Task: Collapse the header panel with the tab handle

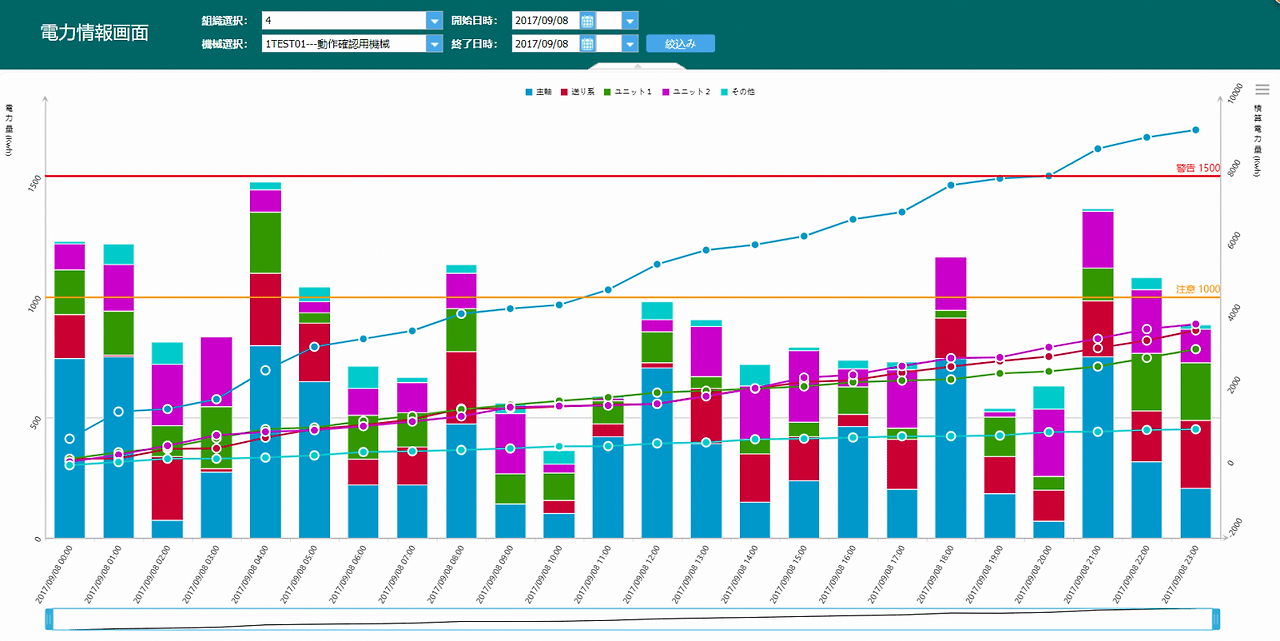Action: click(637, 67)
